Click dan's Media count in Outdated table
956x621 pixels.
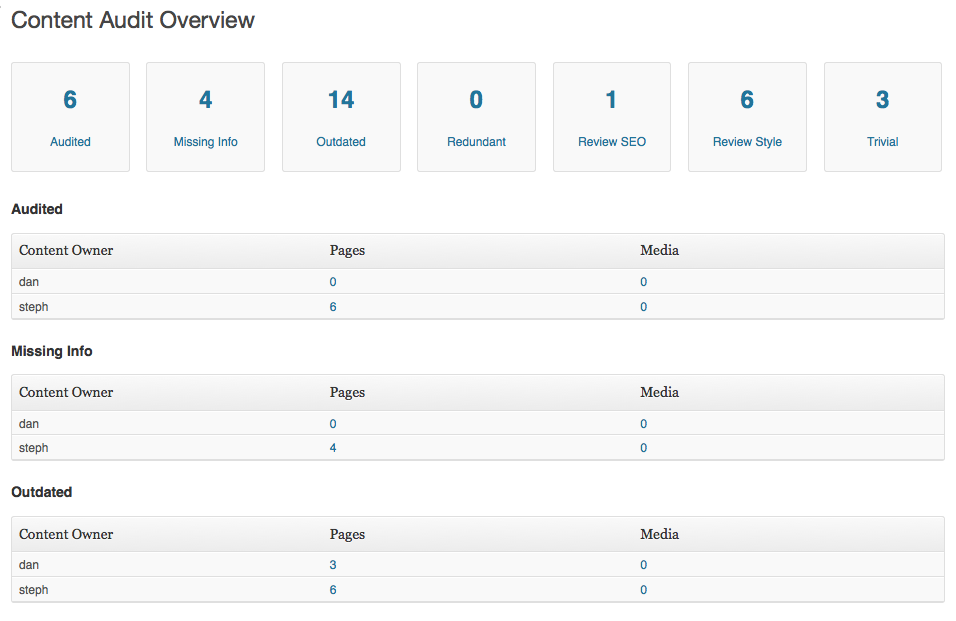644,565
